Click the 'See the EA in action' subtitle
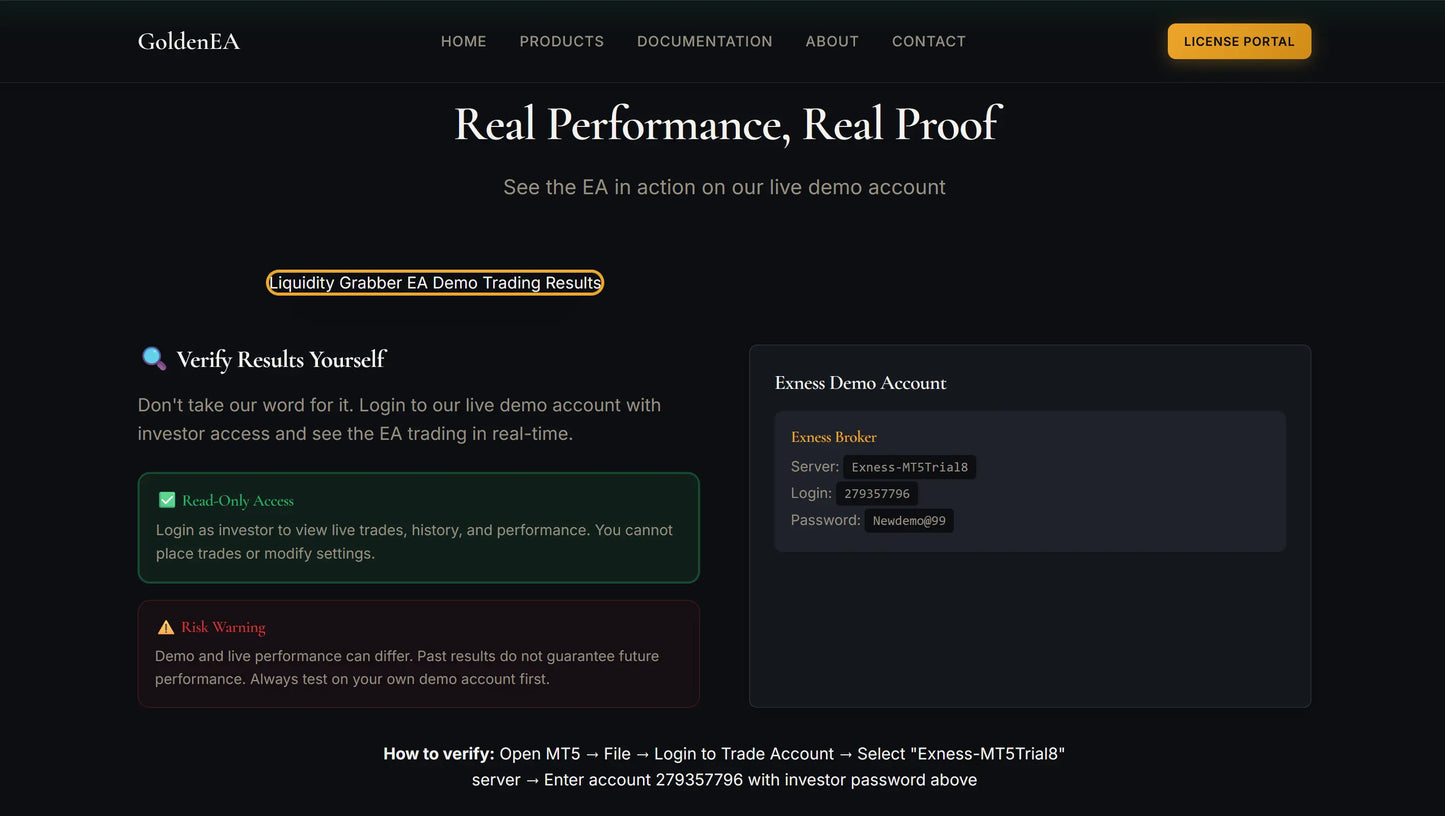This screenshot has height=816, width=1445. click(724, 187)
